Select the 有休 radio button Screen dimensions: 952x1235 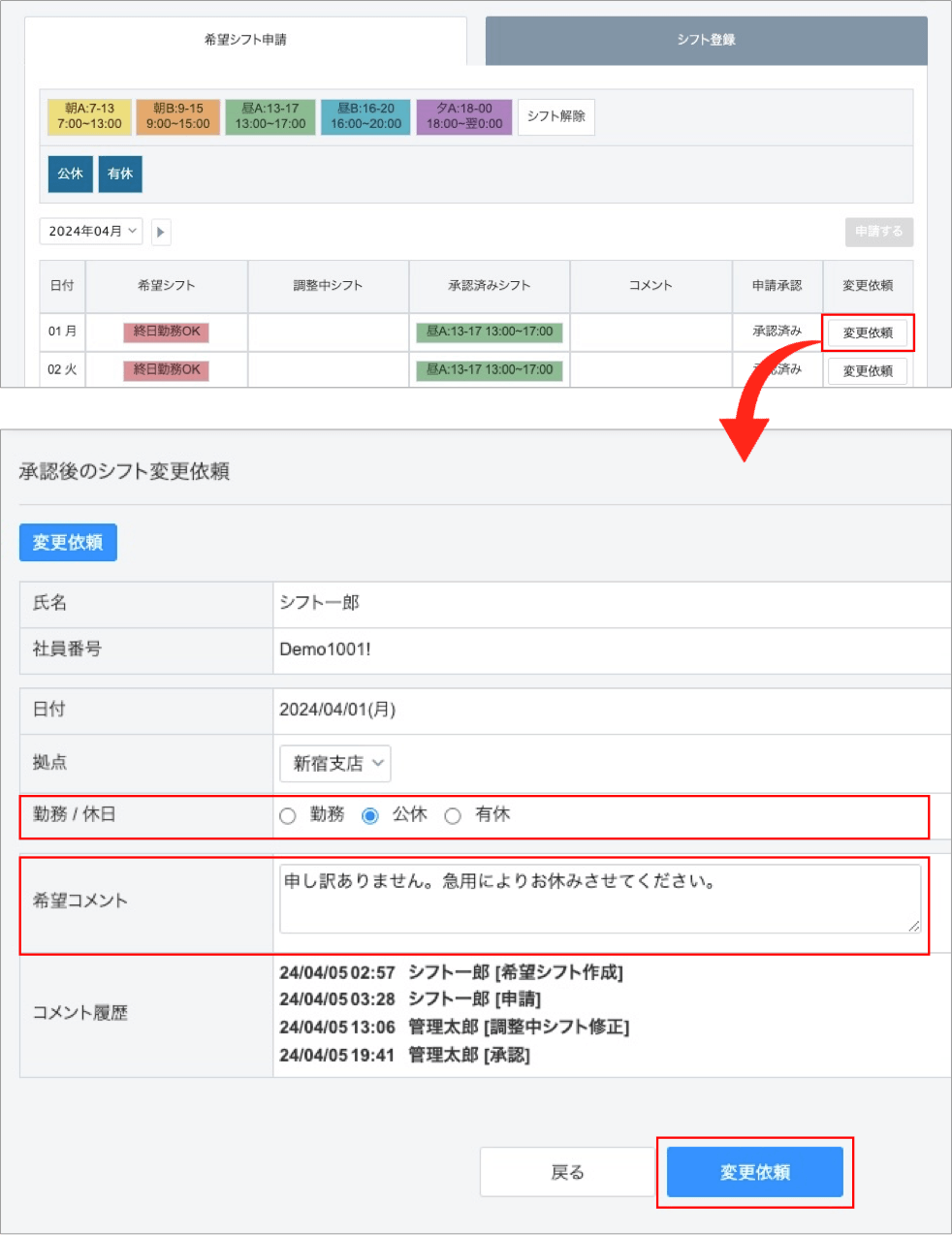coord(453,816)
